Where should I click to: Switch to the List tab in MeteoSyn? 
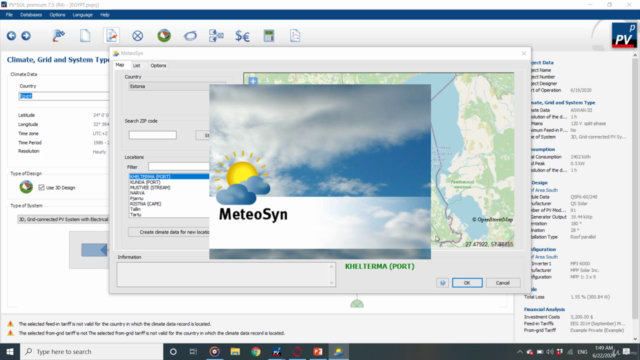point(136,65)
